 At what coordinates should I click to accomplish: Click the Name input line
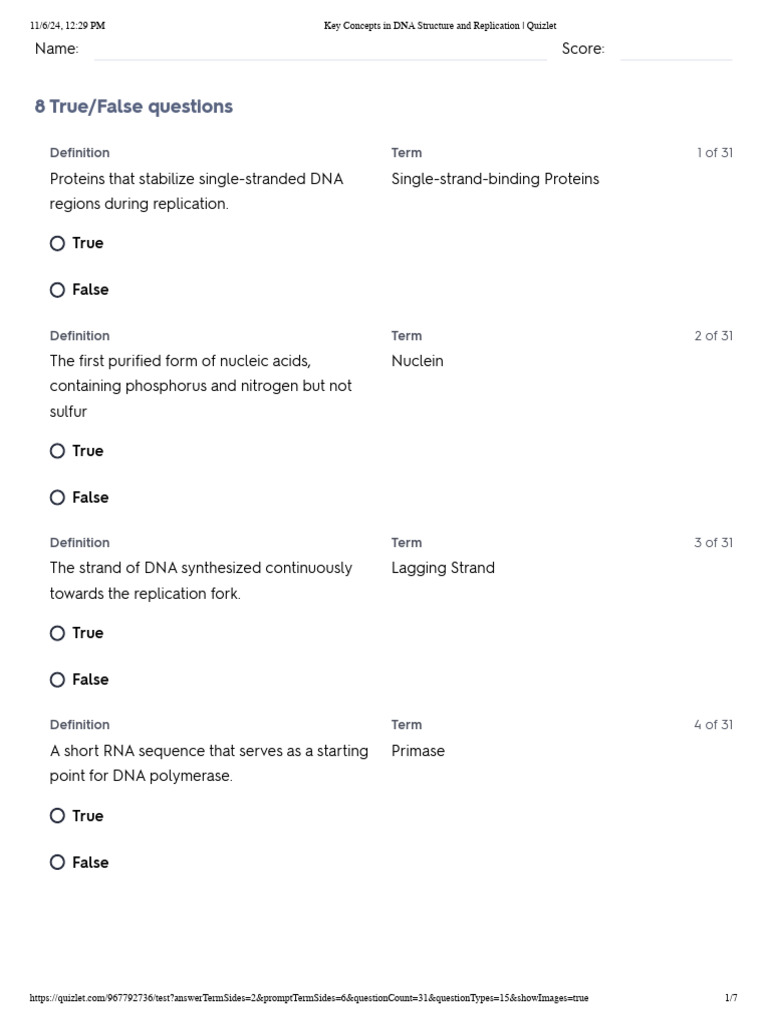320,51
